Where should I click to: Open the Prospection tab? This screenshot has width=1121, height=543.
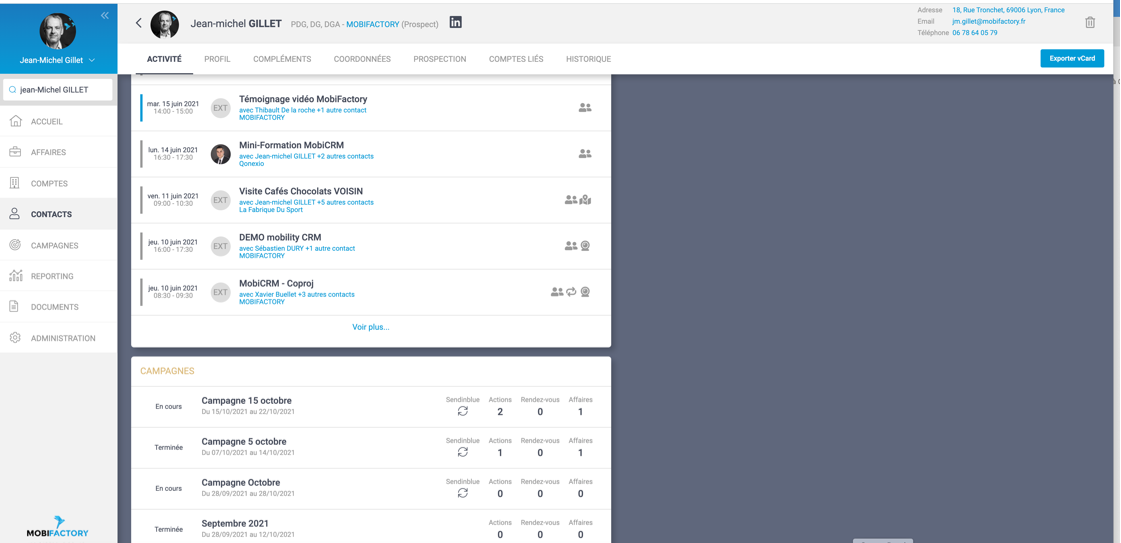[439, 59]
